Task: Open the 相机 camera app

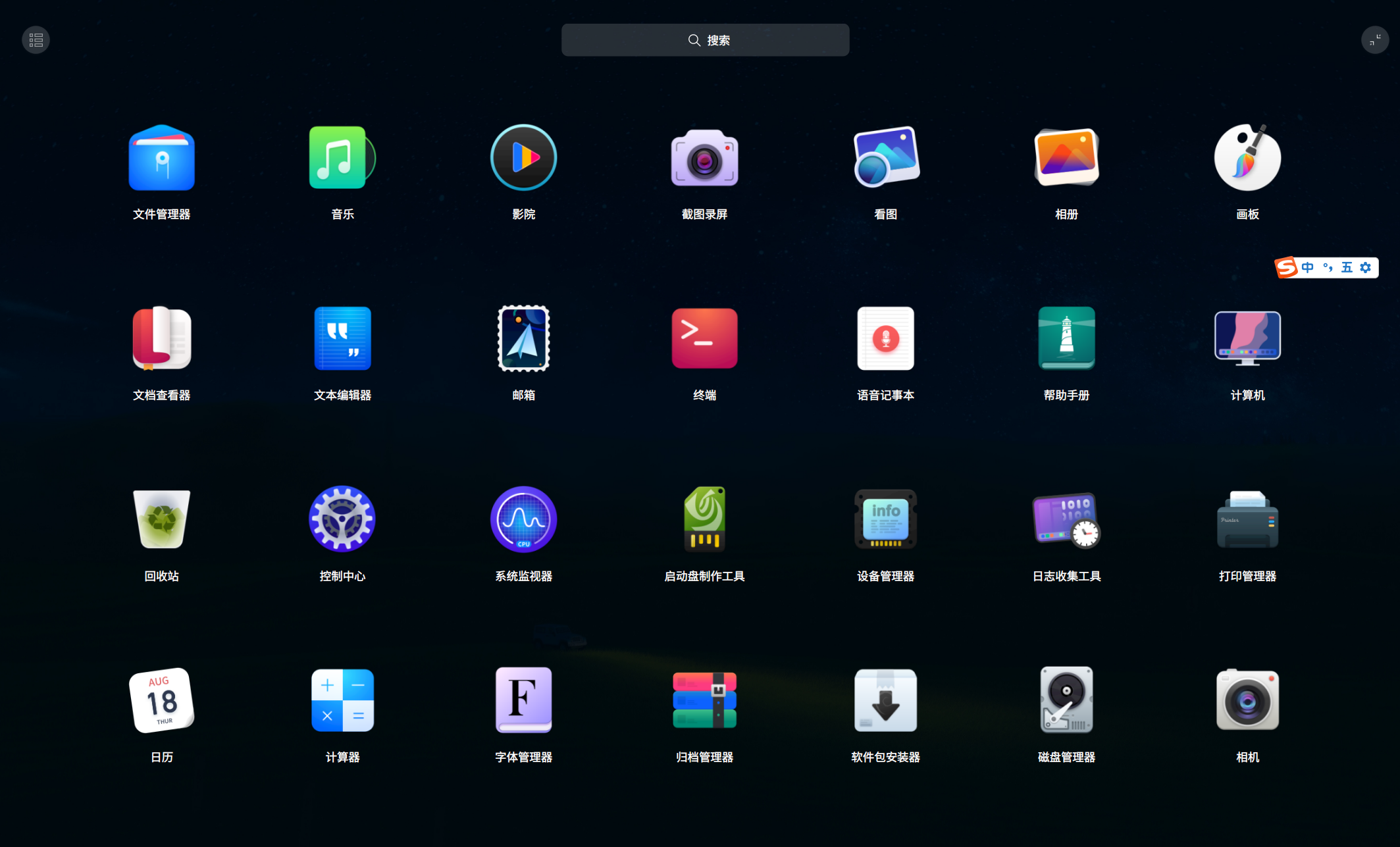Action: [1247, 700]
